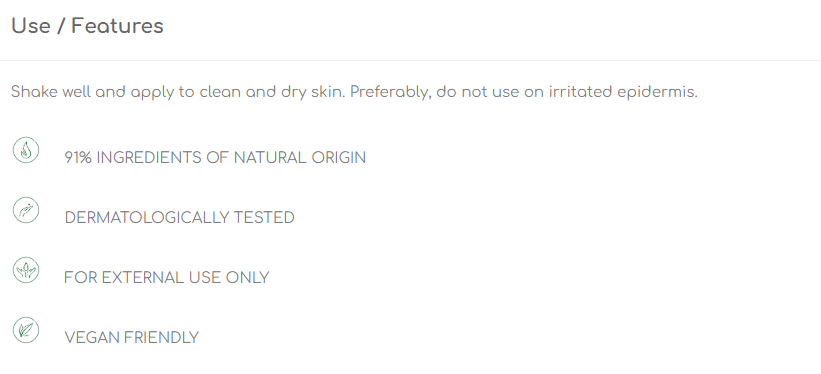Viewport: 821px width, 374px height.
Task: Select the 'DERMATOLOGICALLY TESTED' feature text
Action: pos(179,217)
